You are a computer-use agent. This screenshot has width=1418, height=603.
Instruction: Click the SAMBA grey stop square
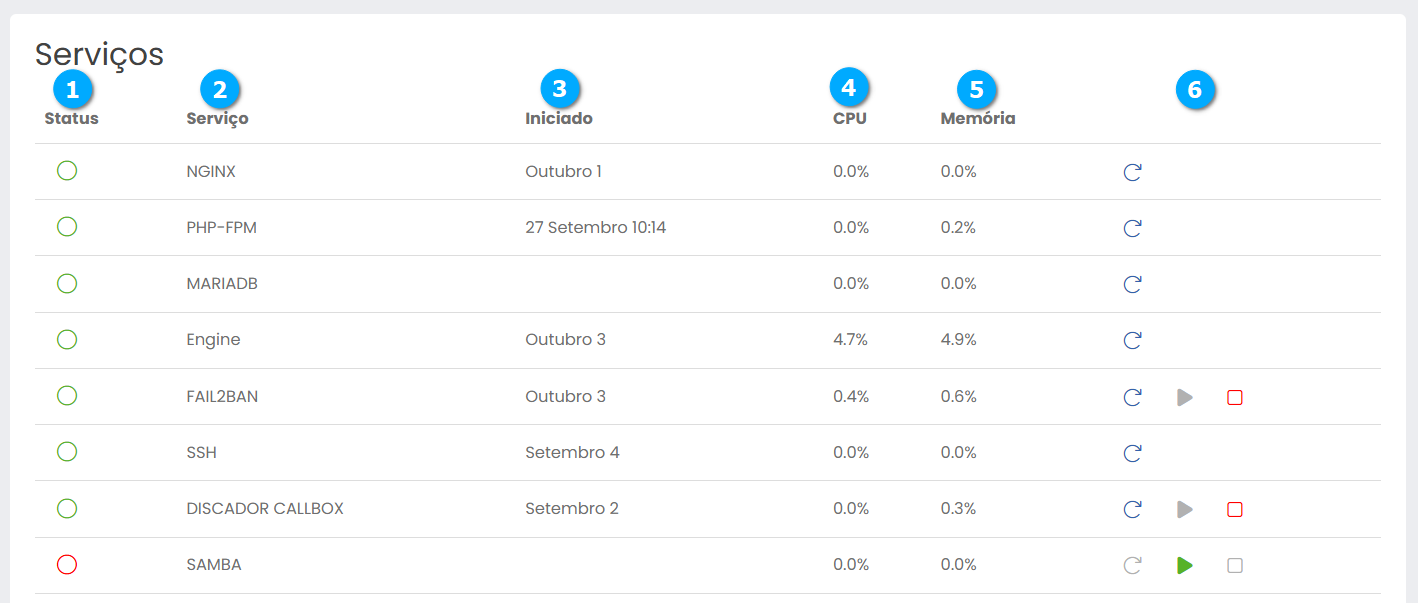point(1235,565)
